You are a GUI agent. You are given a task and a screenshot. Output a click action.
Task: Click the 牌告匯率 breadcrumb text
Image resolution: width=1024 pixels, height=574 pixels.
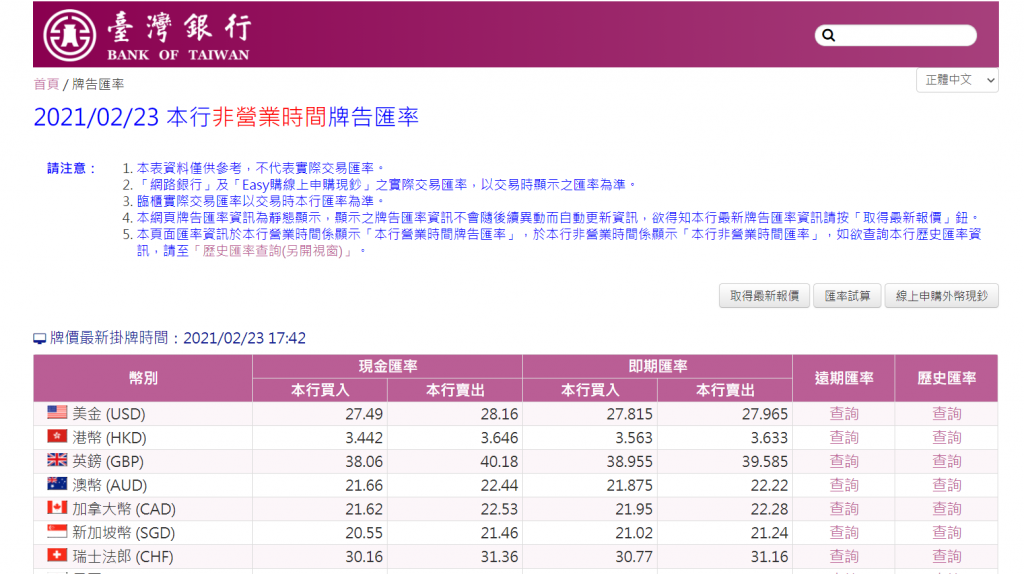98,84
